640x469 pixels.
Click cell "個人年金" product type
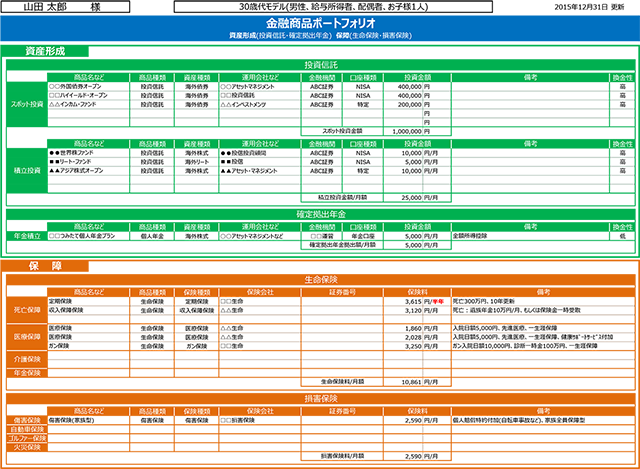coord(152,236)
